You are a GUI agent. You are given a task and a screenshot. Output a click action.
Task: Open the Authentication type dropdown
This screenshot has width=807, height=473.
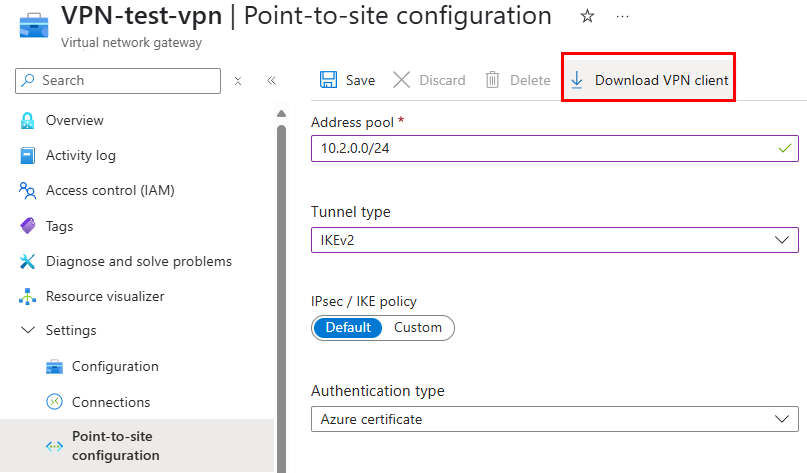[x=555, y=419]
